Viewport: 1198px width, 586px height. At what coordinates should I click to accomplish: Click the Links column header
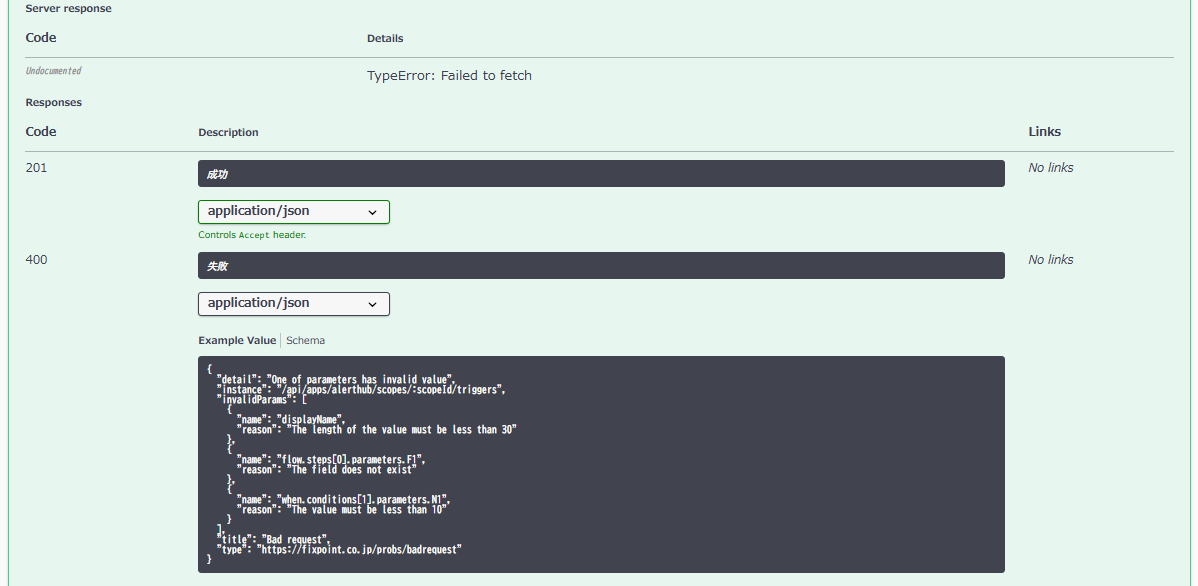coord(1044,132)
